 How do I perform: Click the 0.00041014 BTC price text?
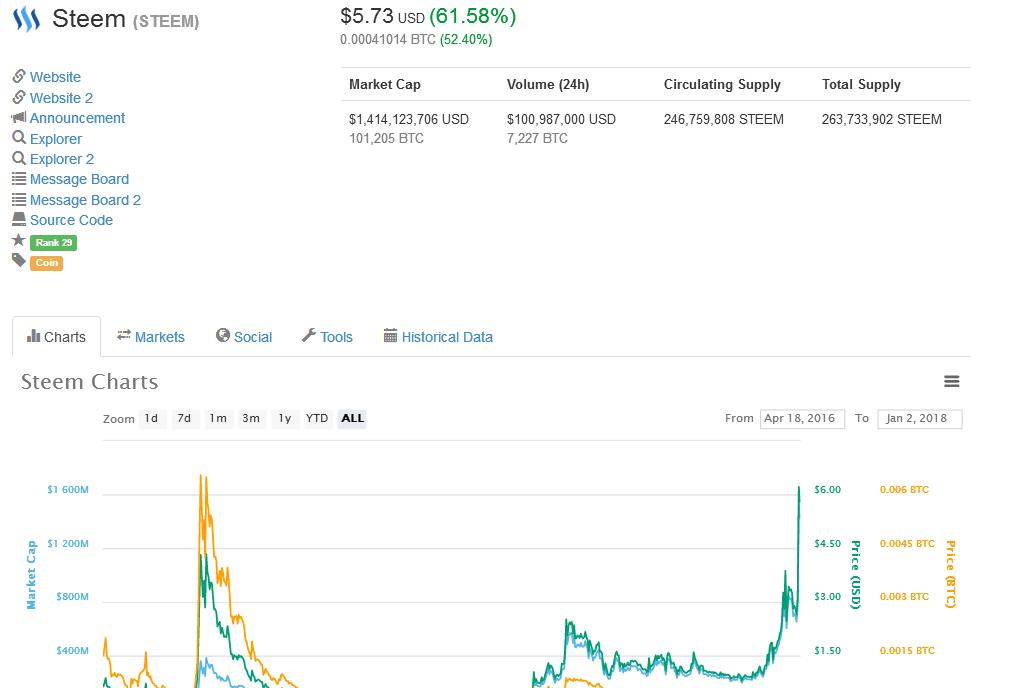point(388,39)
